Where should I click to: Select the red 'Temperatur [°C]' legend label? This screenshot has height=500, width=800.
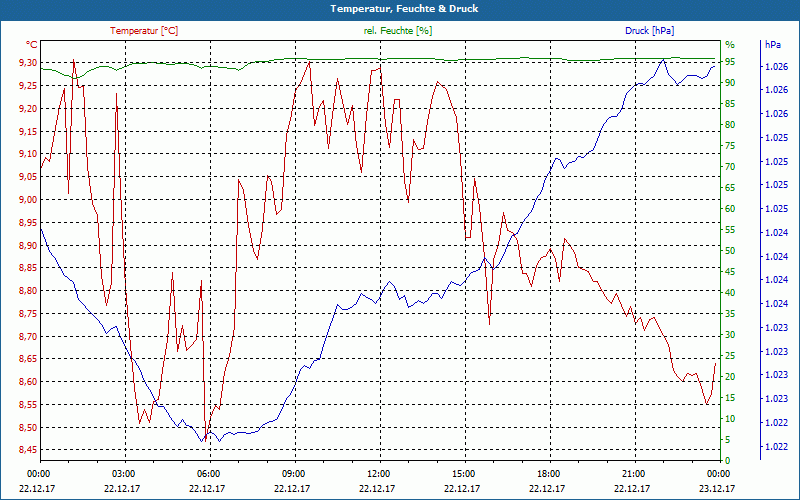(144, 31)
